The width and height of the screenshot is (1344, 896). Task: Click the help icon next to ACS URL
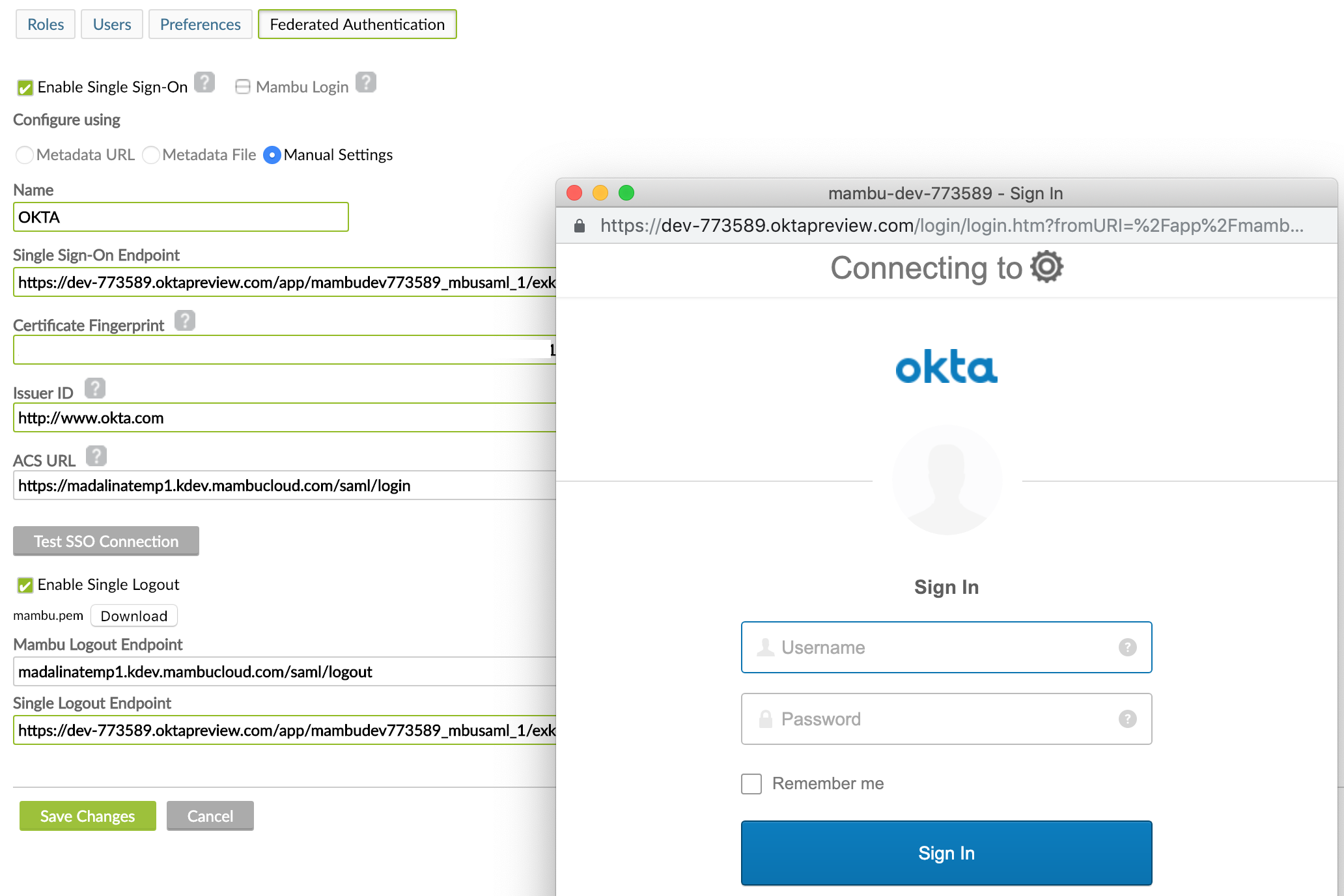pyautogui.click(x=98, y=456)
